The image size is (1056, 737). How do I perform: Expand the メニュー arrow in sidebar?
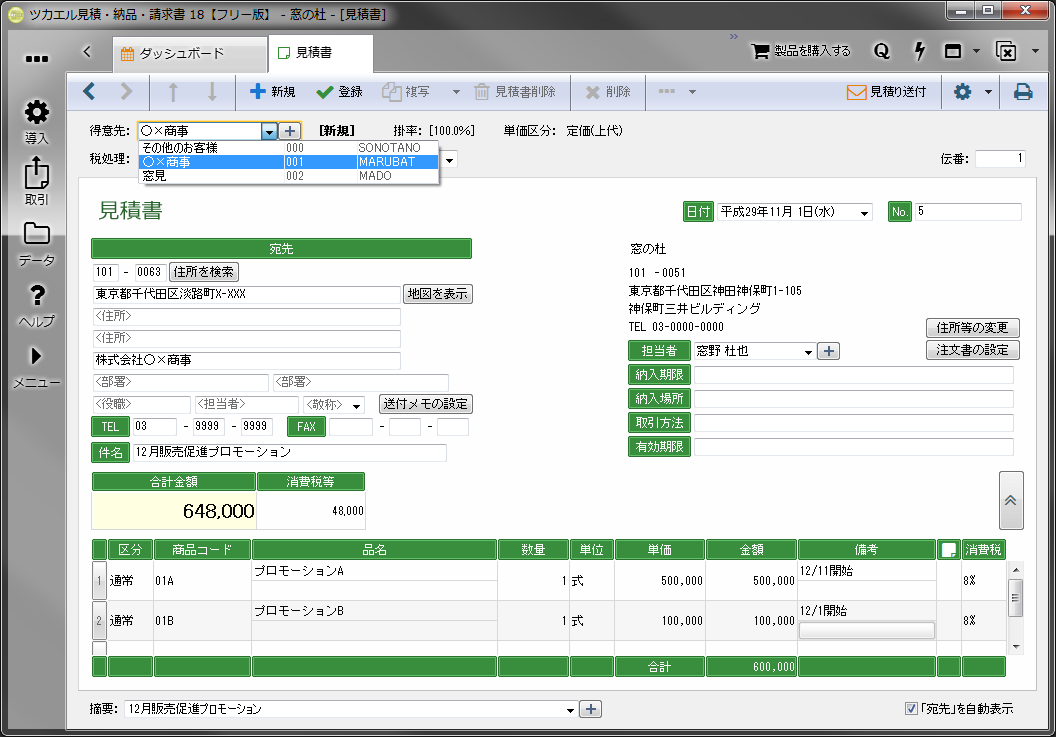tap(36, 356)
